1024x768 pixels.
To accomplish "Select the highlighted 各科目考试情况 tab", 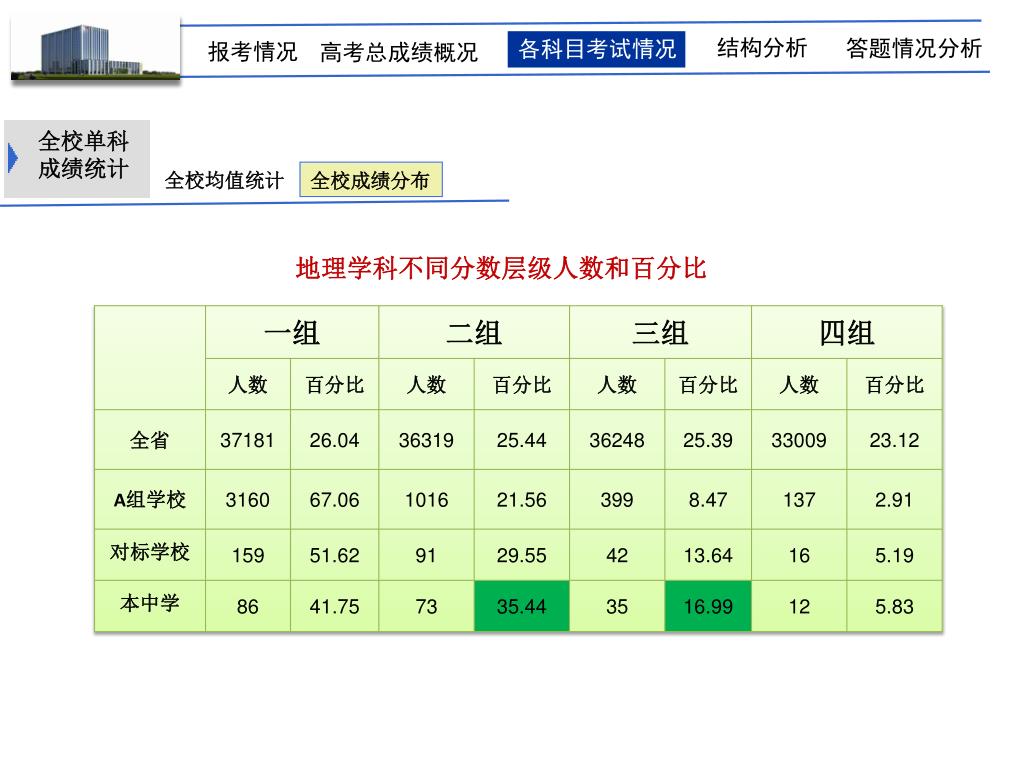I will tap(596, 49).
